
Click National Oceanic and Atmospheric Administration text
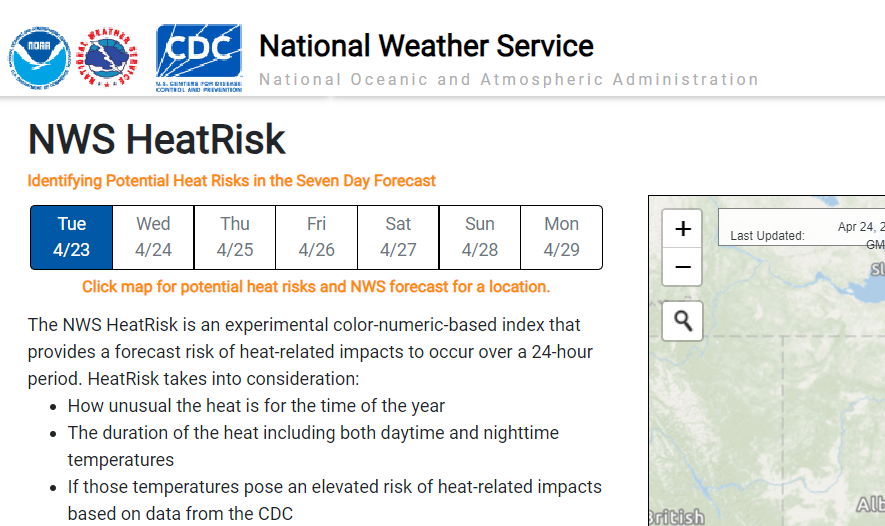[509, 80]
